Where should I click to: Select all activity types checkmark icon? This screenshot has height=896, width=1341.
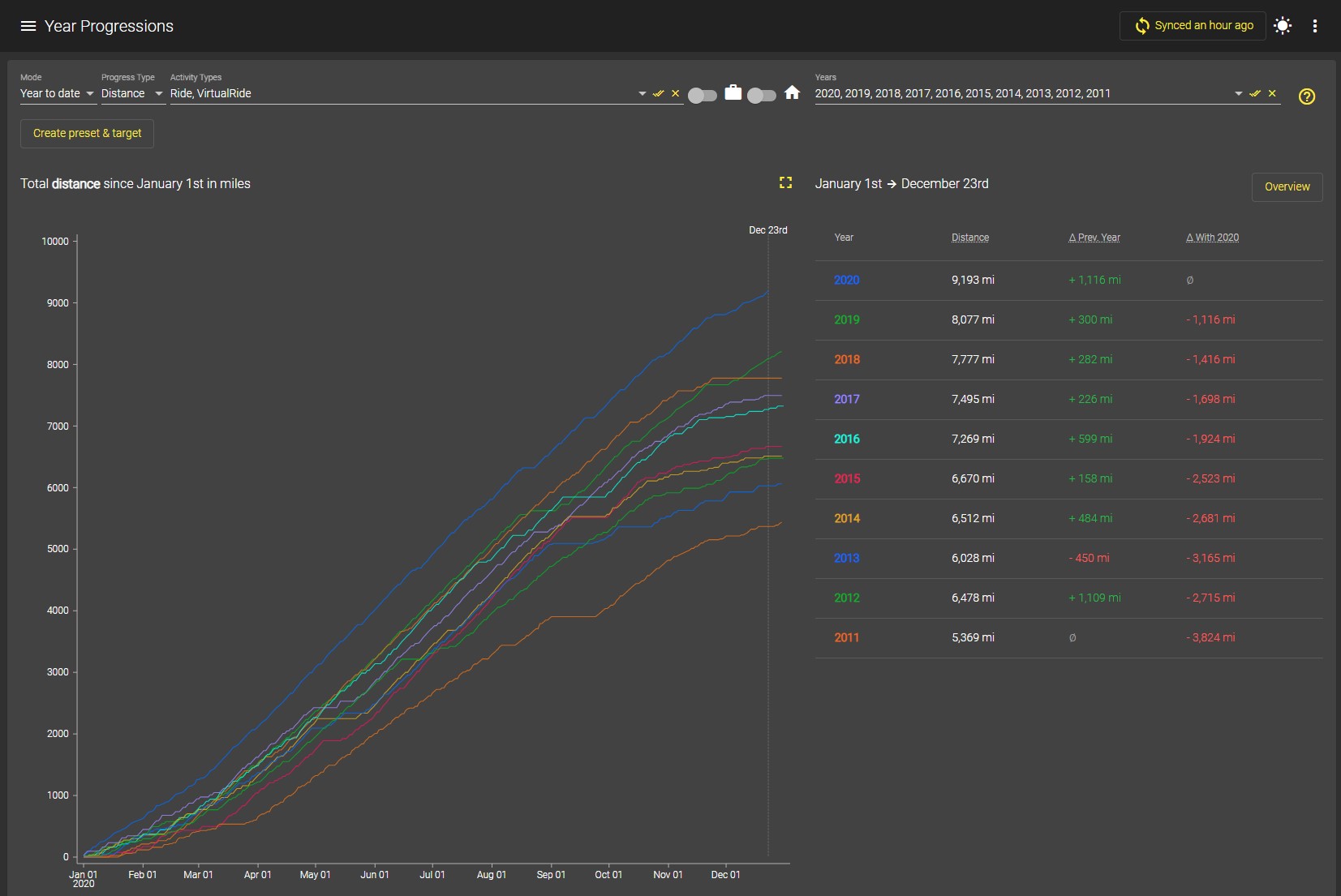click(x=659, y=93)
